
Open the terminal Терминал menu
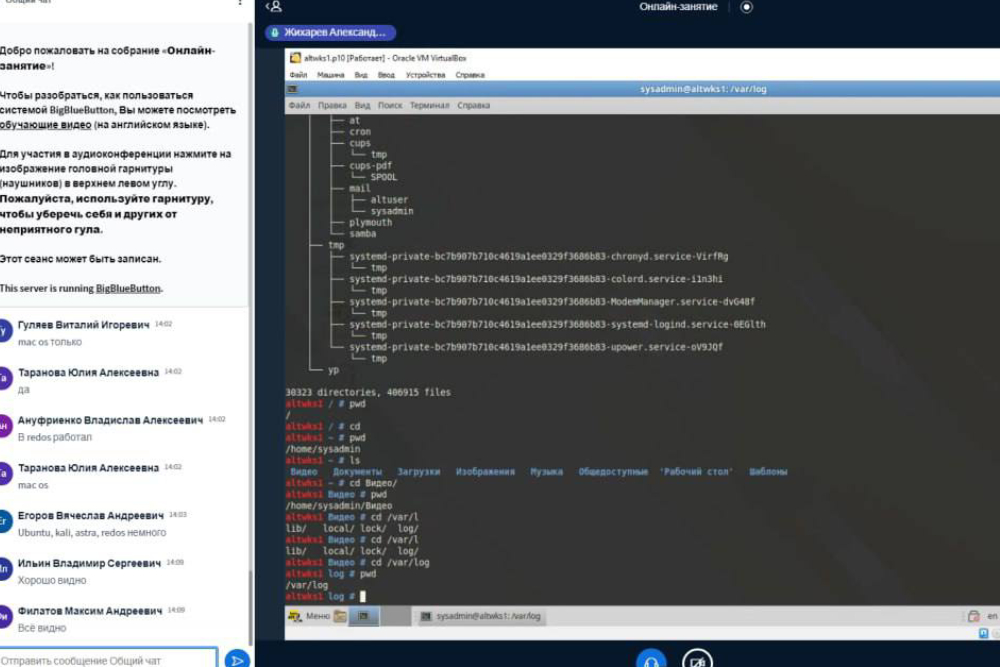point(429,105)
